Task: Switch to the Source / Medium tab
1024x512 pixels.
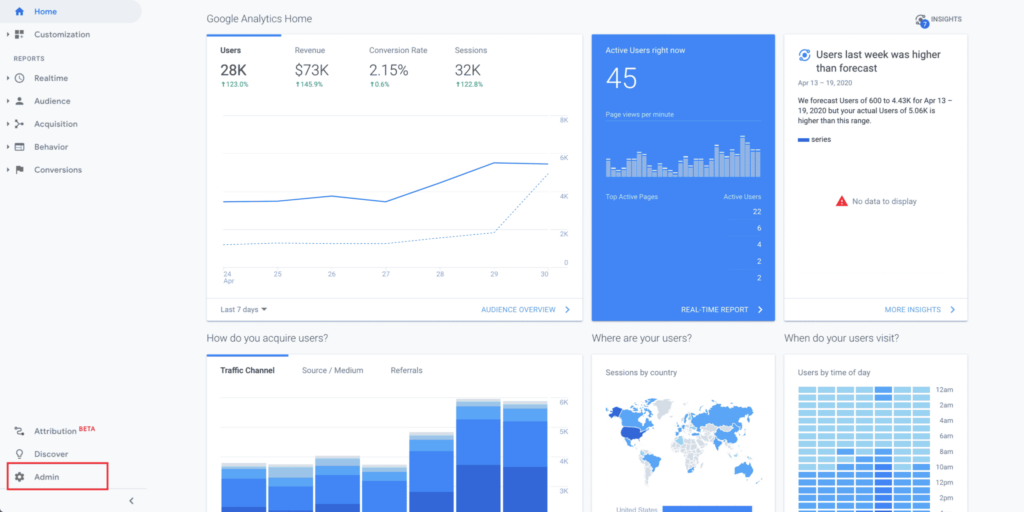Action: [x=332, y=371]
